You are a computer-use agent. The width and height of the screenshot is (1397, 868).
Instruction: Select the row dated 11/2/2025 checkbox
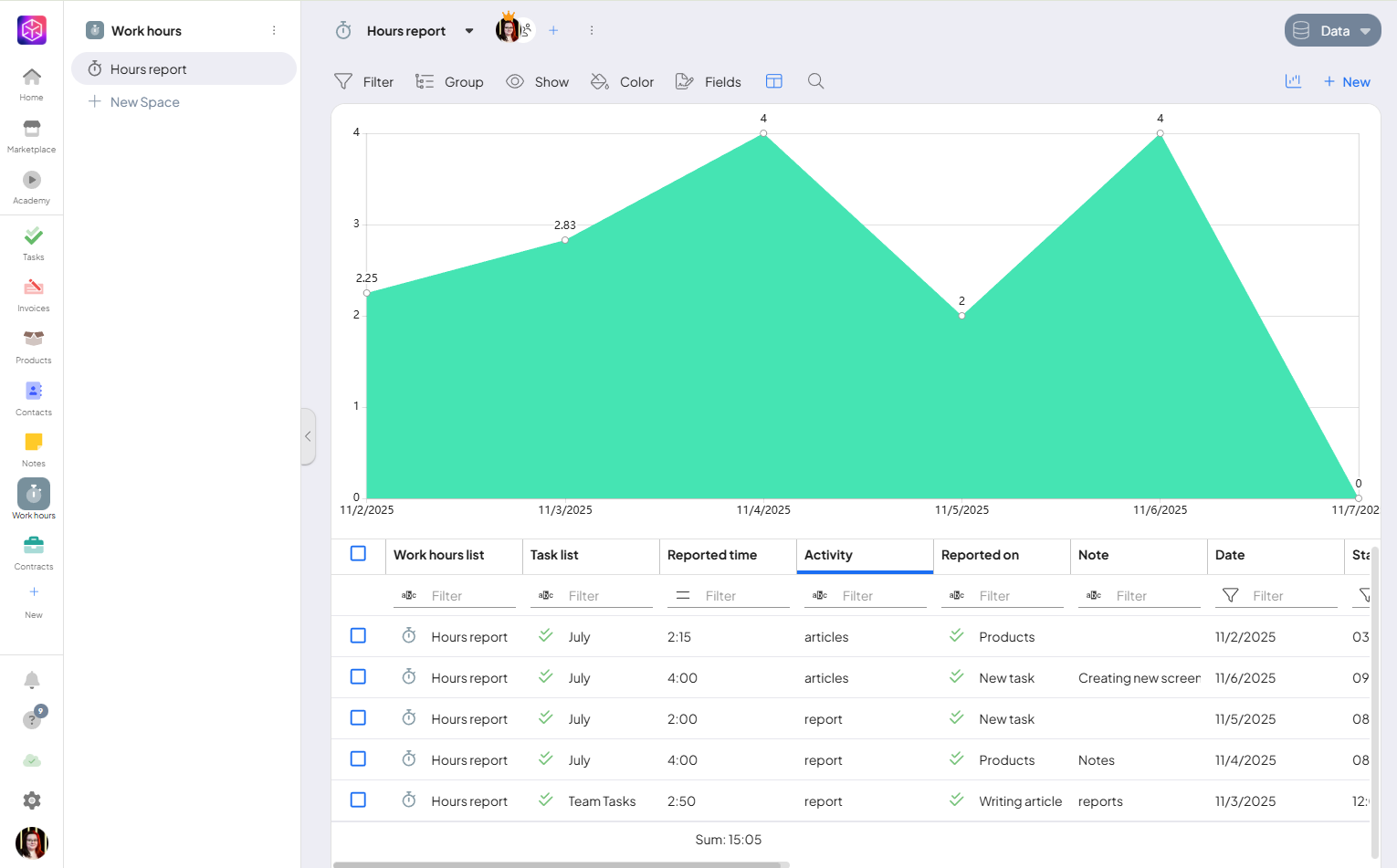(x=358, y=636)
